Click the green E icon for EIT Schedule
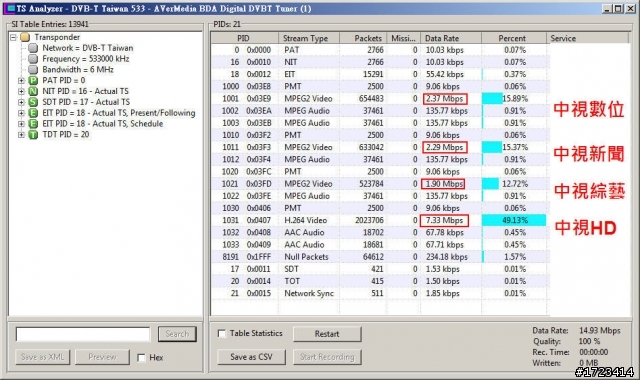 pyautogui.click(x=33, y=124)
